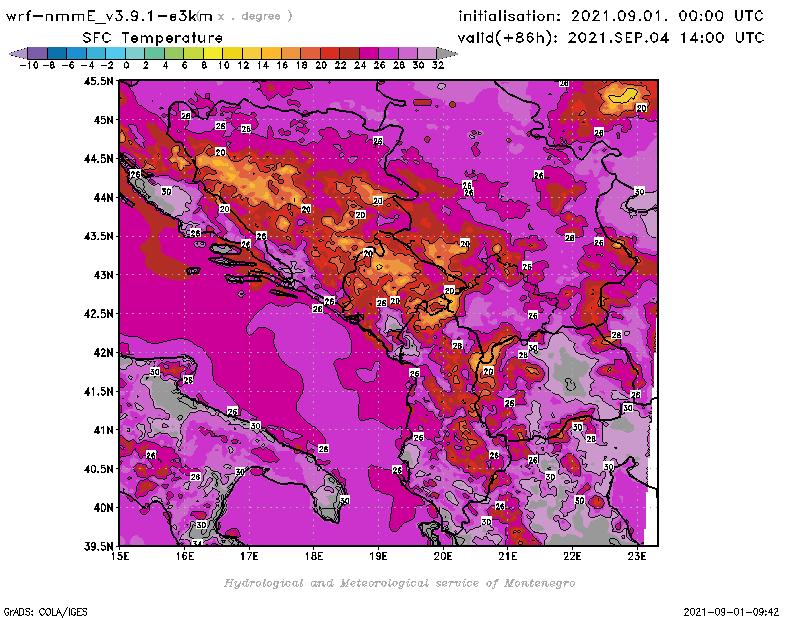Click the 41N latitude label
This screenshot has width=800, height=618.
[103, 430]
